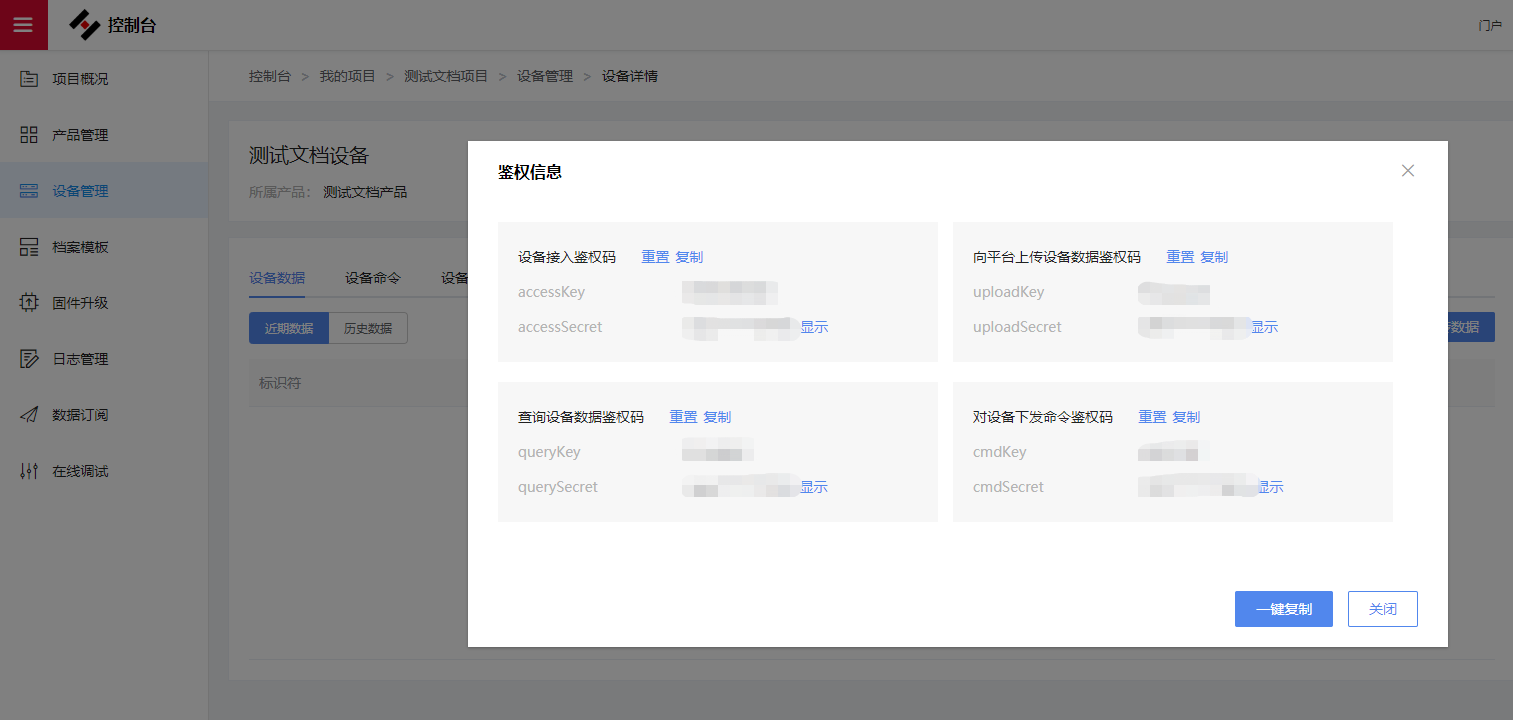The height and width of the screenshot is (720, 1513).
Task: Open 在线调试 in the sidebar
Action: (80, 471)
